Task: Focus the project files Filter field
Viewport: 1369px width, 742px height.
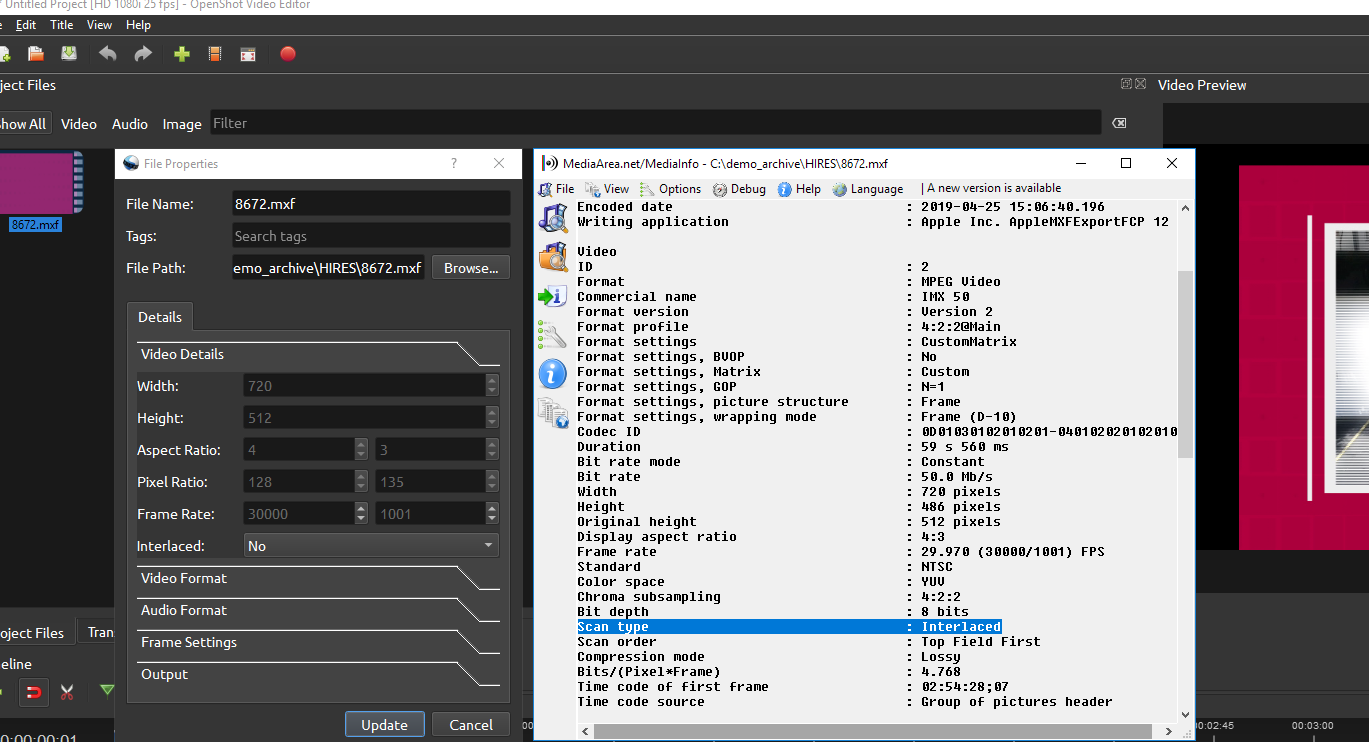Action: pos(655,123)
